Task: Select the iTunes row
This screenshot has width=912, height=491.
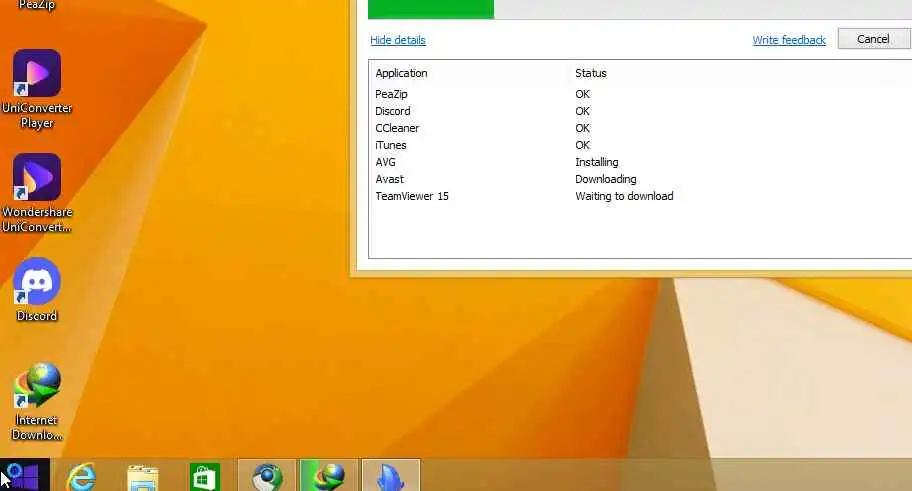Action: click(640, 145)
